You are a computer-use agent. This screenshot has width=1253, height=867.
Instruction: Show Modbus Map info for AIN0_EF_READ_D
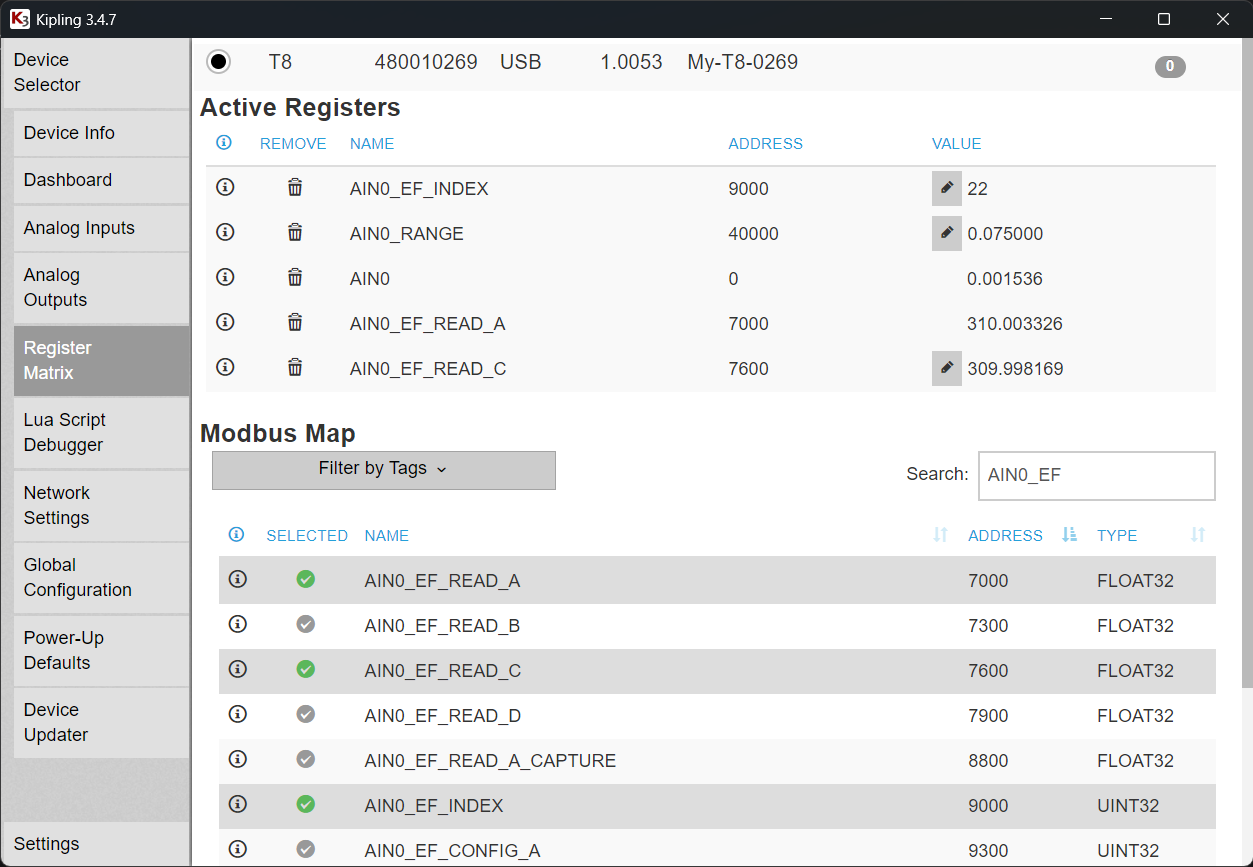[237, 714]
